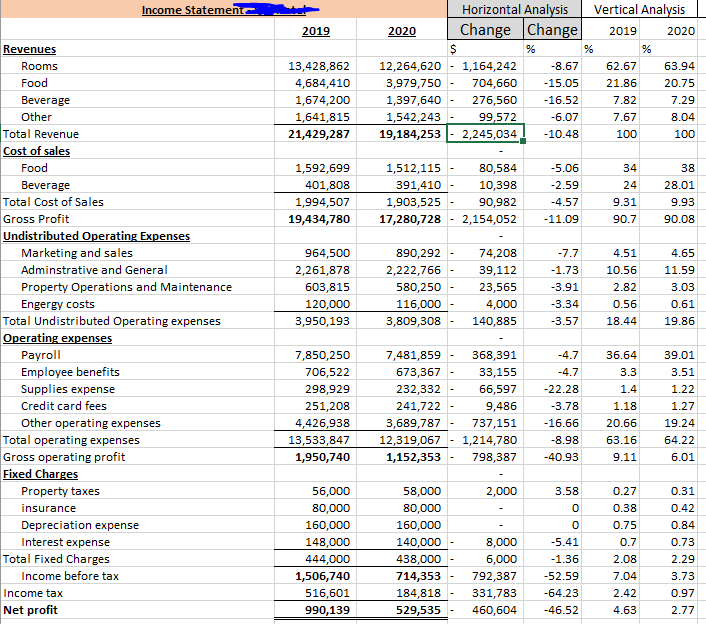Click Payroll 2019 value 7,850,250
Viewport: 706px width, 624px height.
pos(322,355)
